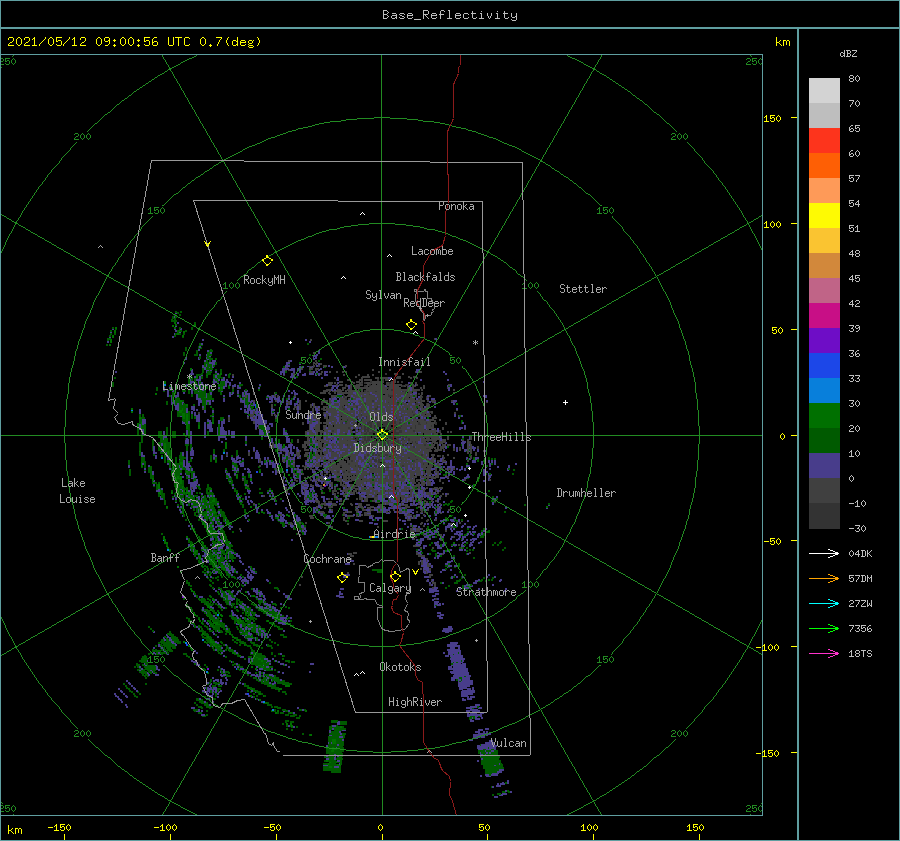This screenshot has width=900, height=841.
Task: Click the blue 33 dBZ color swatch
Action: (824, 366)
